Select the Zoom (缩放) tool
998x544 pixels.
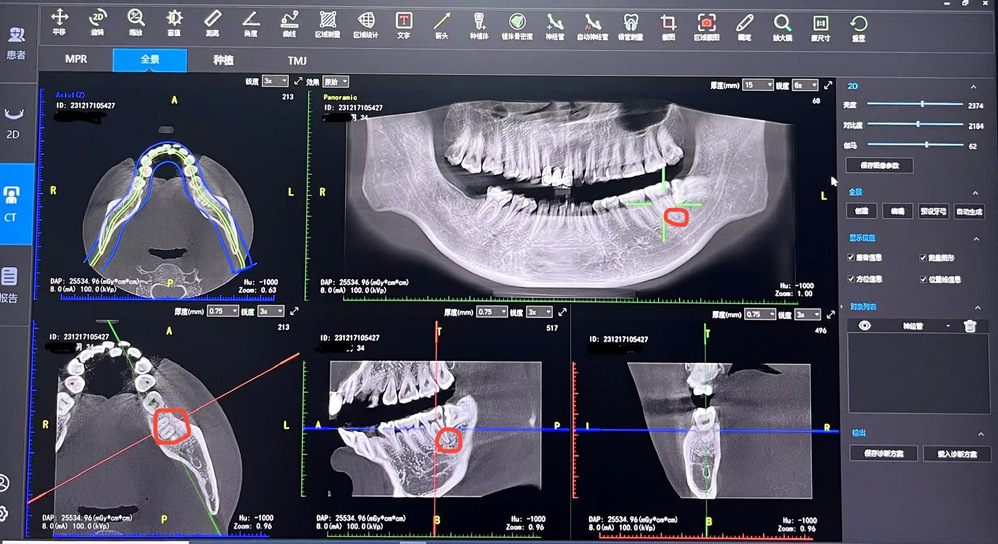tap(136, 22)
